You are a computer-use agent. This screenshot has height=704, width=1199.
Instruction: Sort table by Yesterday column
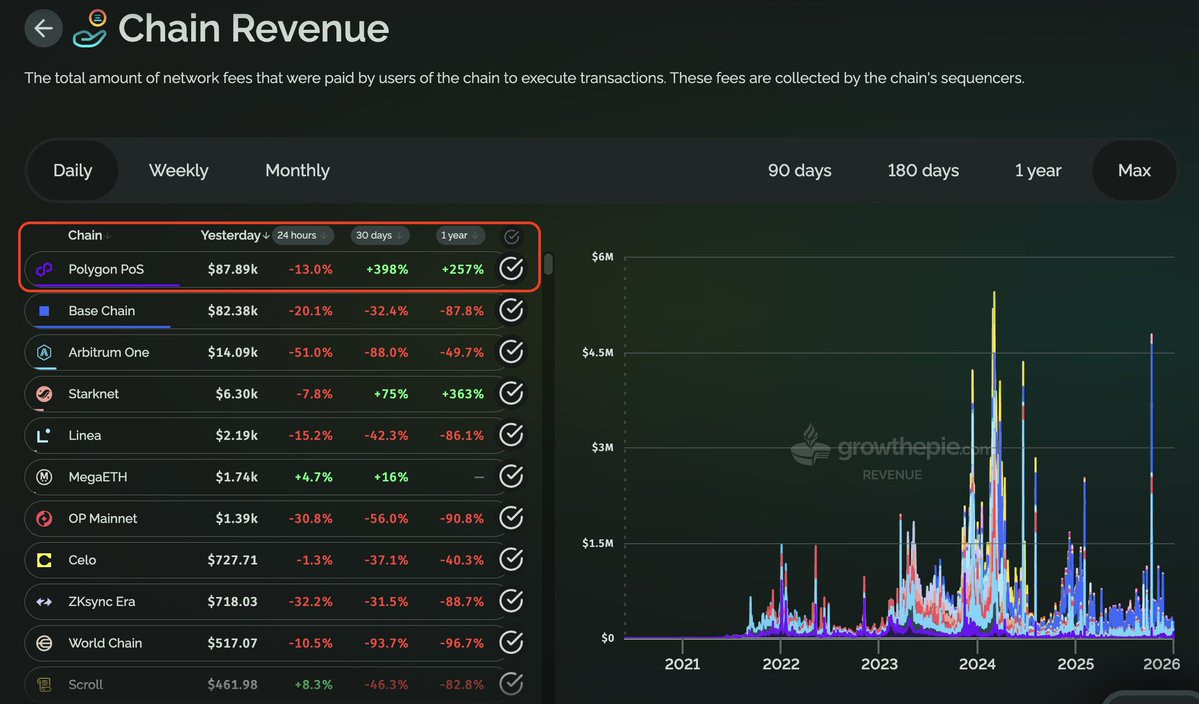[x=234, y=235]
